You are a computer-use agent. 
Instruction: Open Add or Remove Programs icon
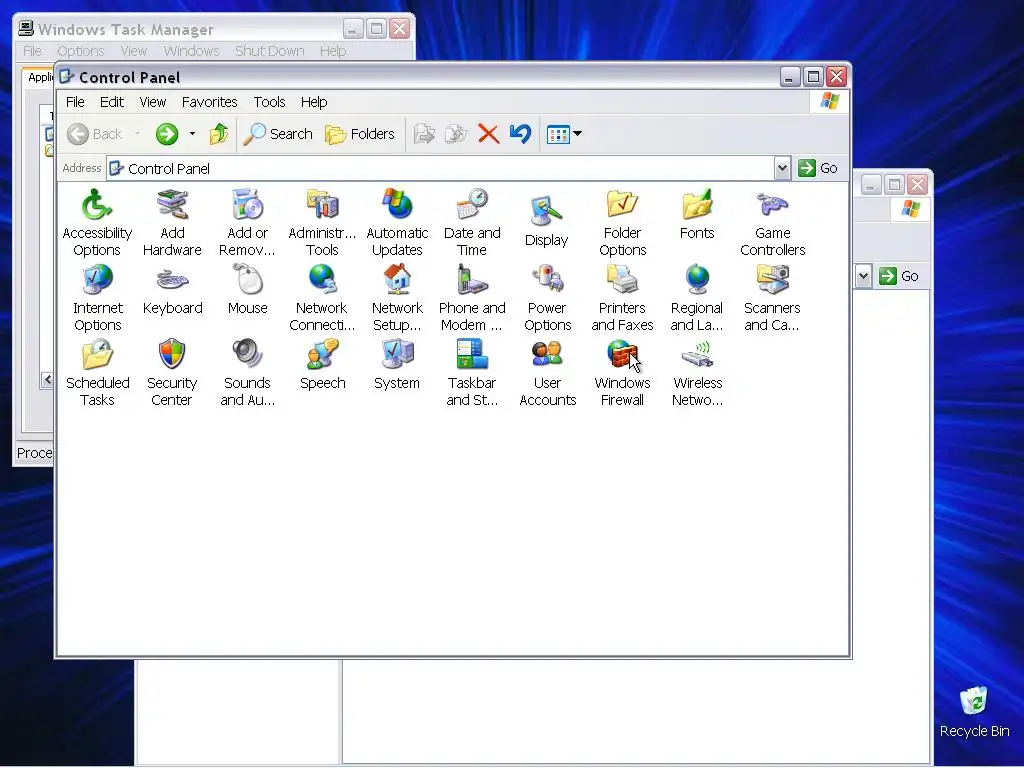tap(248, 222)
